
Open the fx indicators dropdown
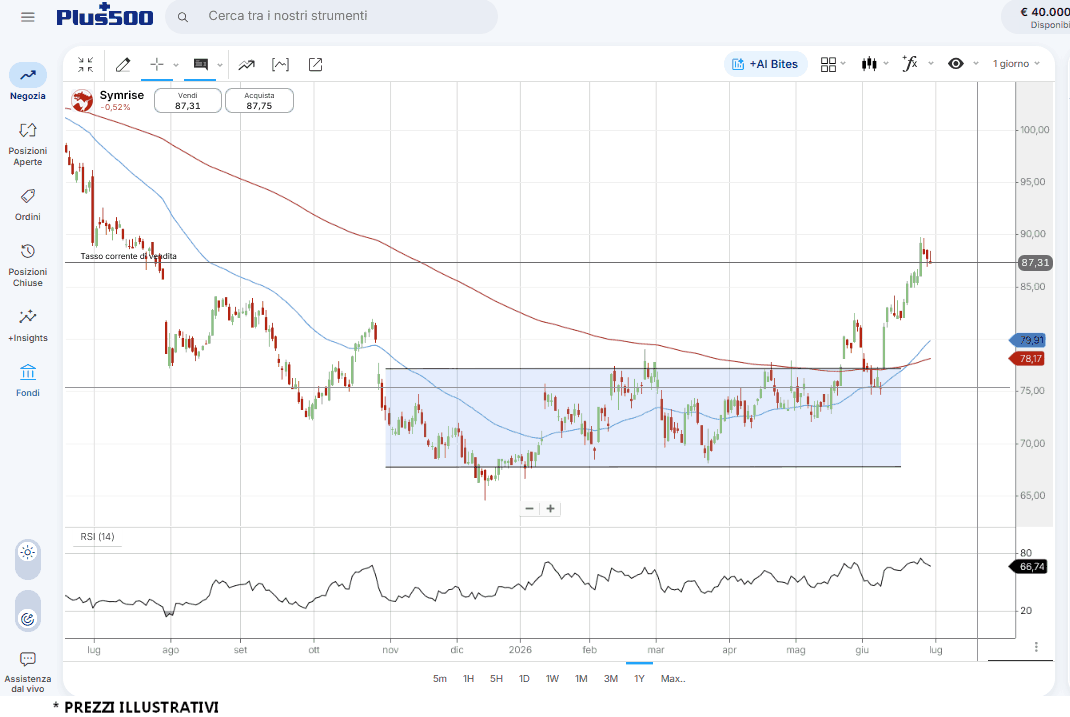click(917, 63)
